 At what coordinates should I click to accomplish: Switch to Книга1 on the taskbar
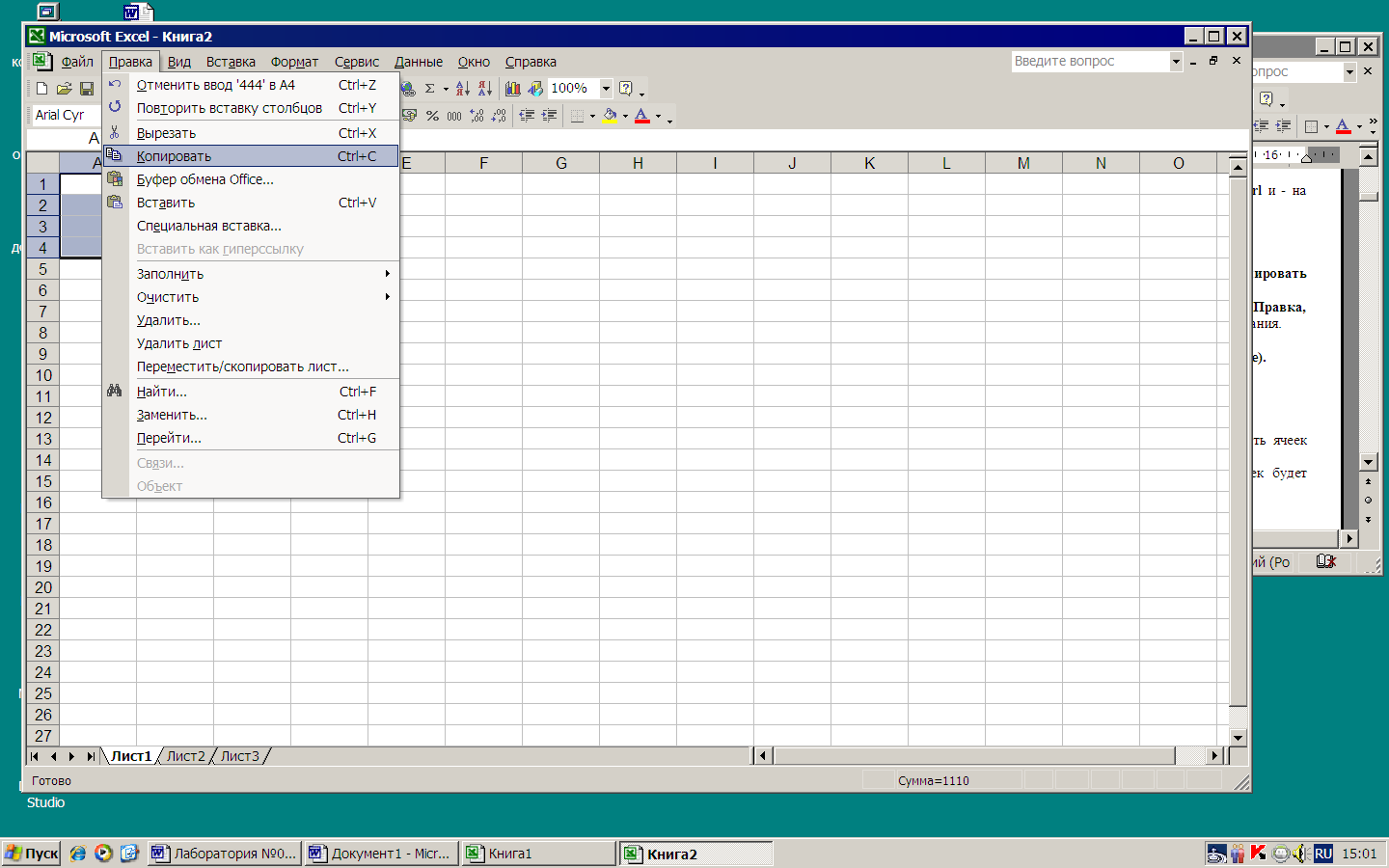click(x=539, y=854)
